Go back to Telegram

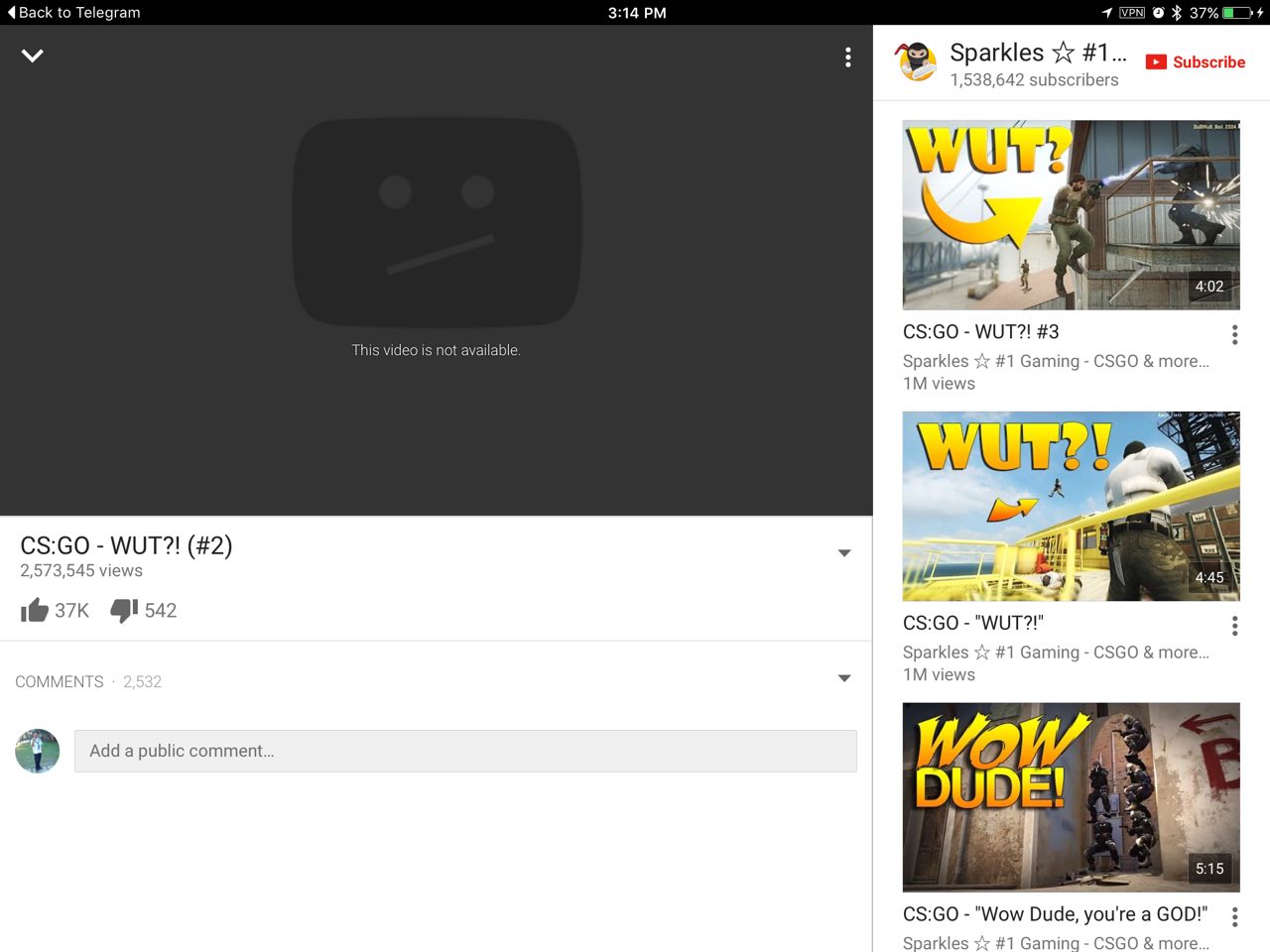tap(74, 13)
